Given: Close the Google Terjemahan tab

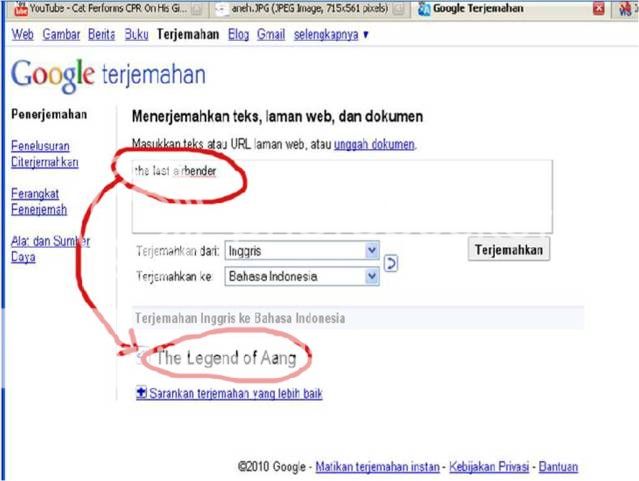Looking at the screenshot, I should pyautogui.click(x=599, y=8).
